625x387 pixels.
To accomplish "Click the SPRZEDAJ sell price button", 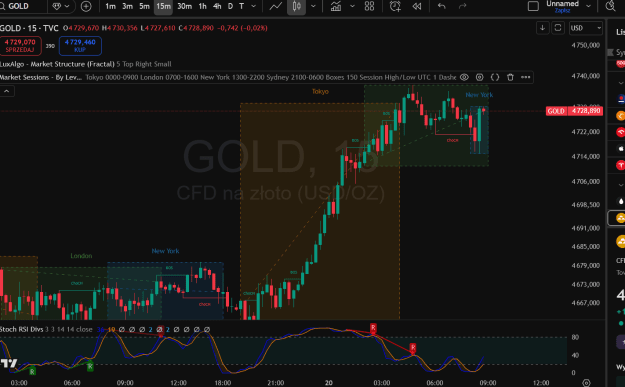I will [x=20, y=45].
